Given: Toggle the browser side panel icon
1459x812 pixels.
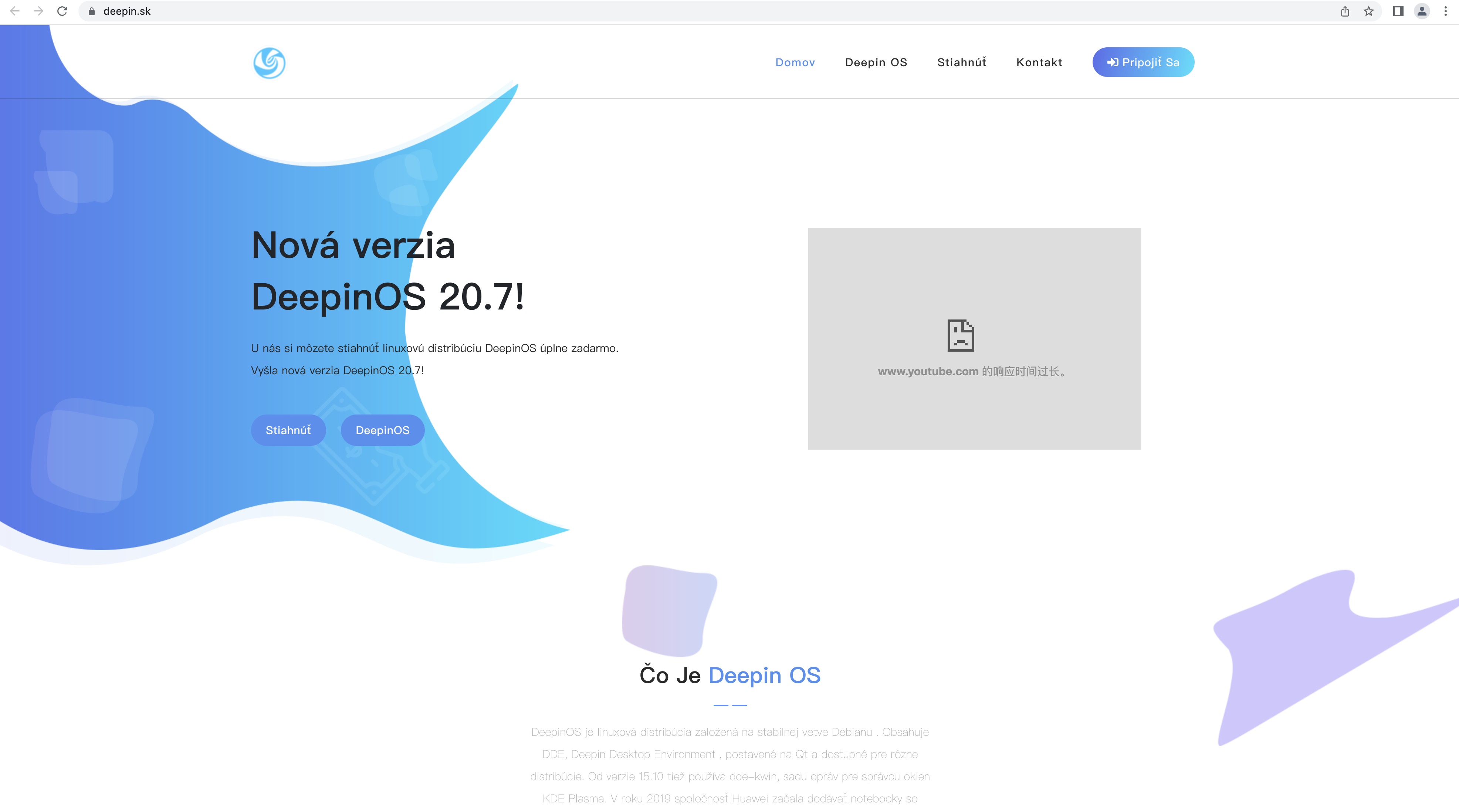Looking at the screenshot, I should pos(1398,11).
